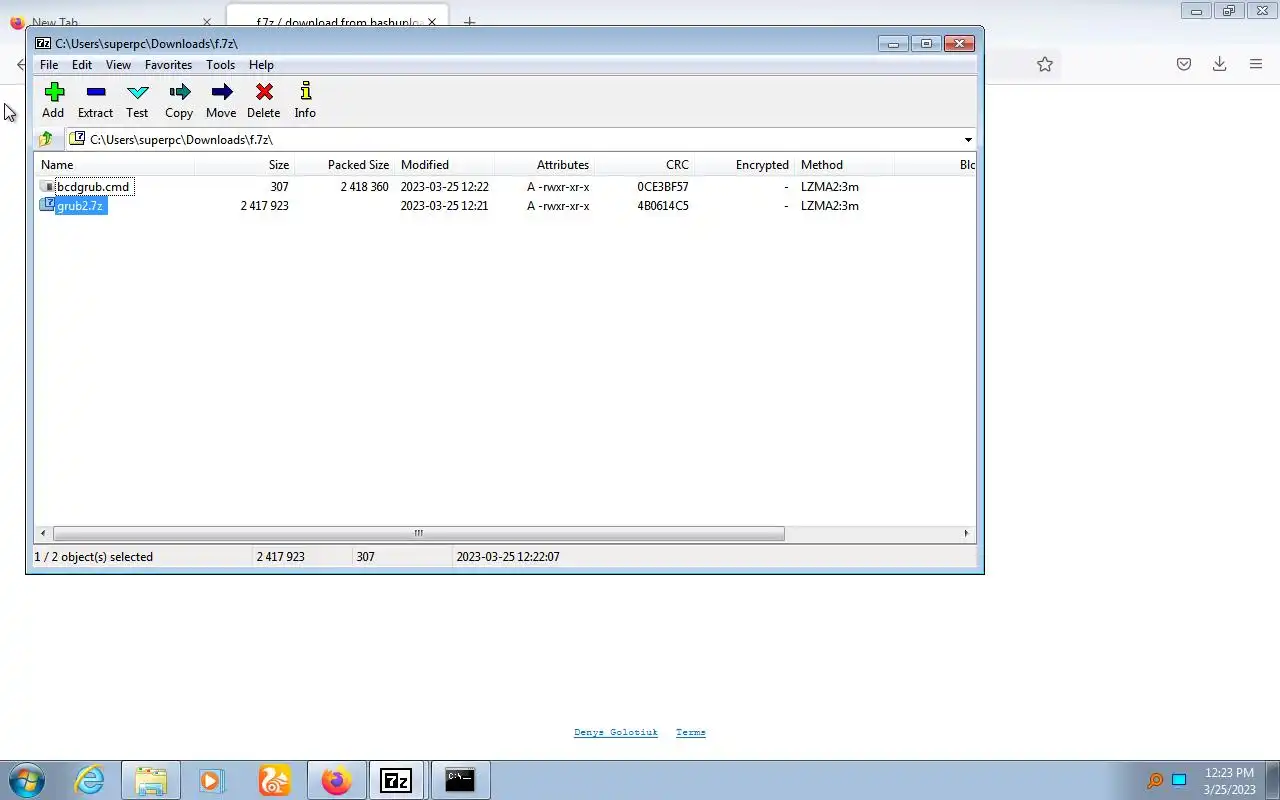
Task: Select the bcdgrub.cmd file icon
Action: click(x=47, y=187)
